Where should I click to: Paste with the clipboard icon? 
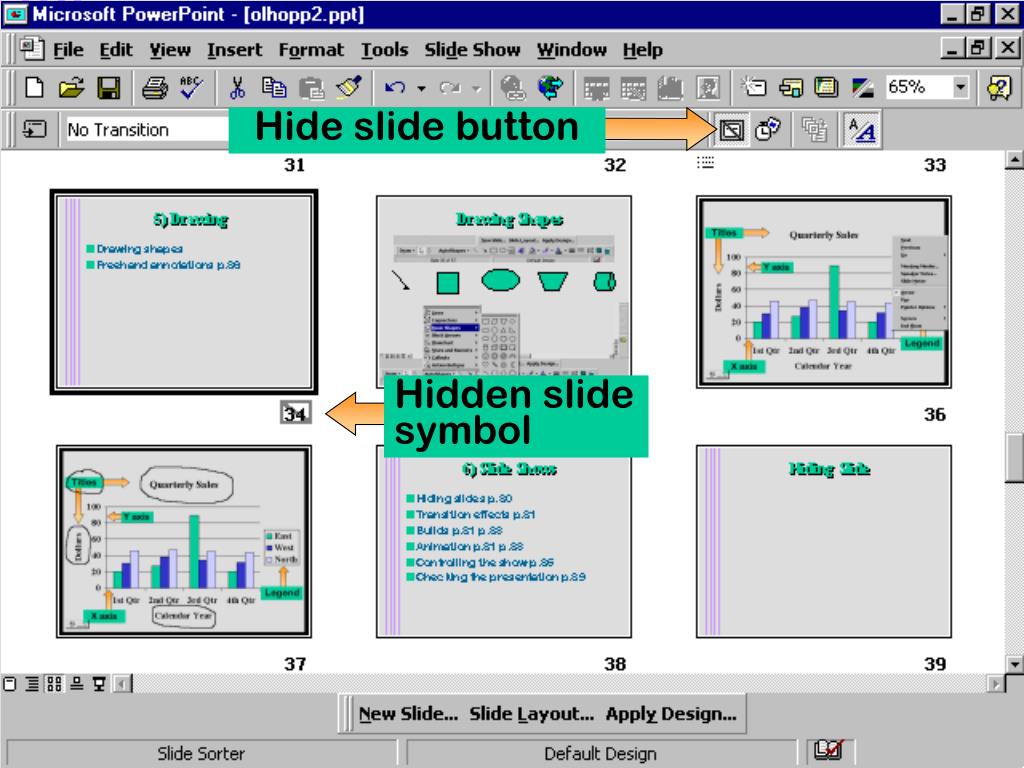point(312,87)
